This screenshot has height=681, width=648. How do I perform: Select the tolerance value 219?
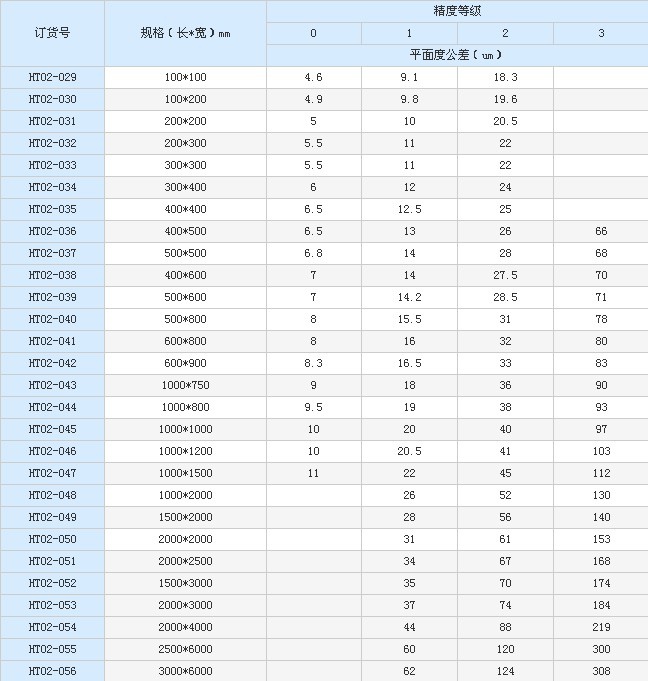pyautogui.click(x=601, y=627)
